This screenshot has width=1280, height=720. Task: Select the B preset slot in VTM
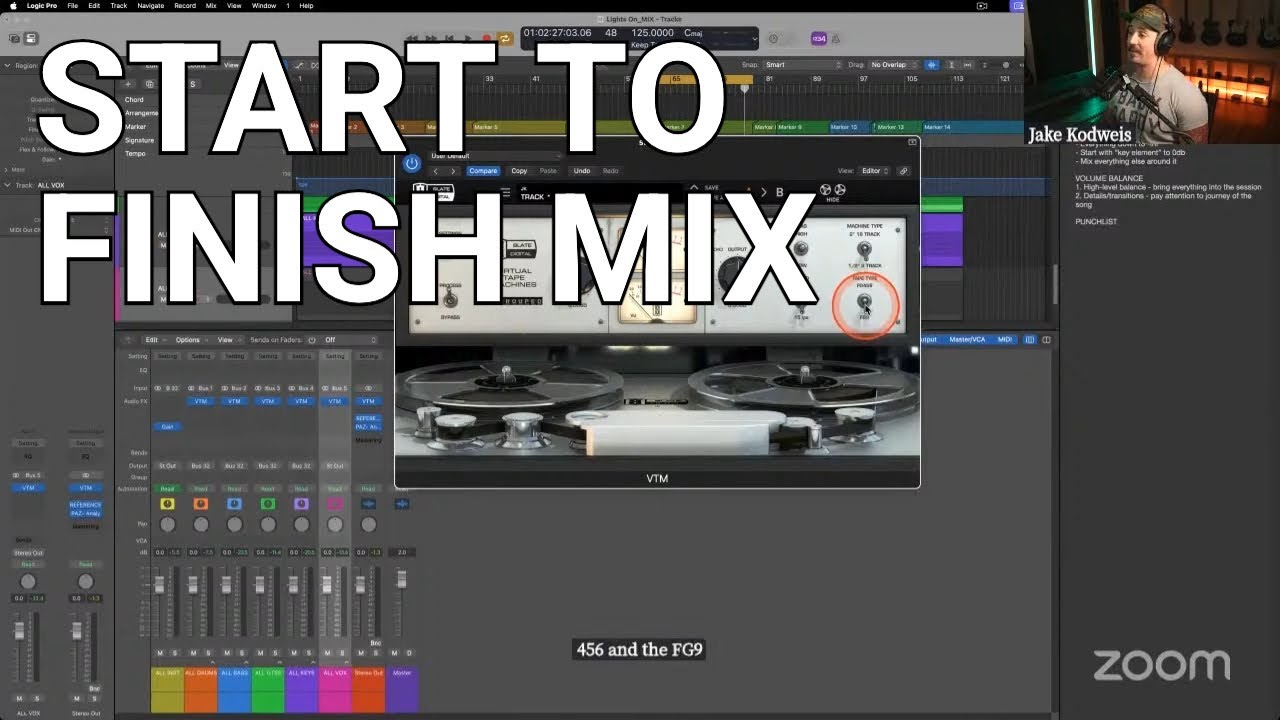[x=780, y=192]
